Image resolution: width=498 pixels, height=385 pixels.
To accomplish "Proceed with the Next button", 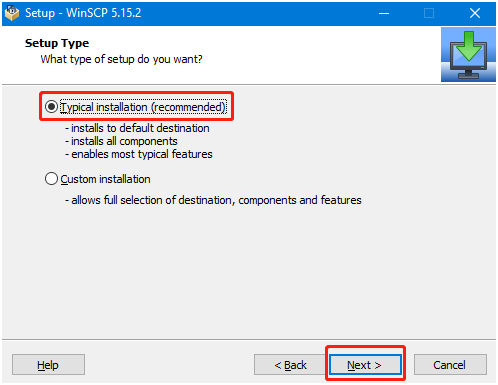I will coord(365,365).
